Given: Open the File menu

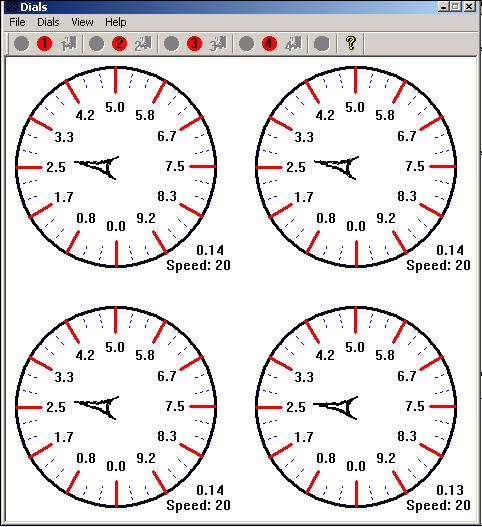Looking at the screenshot, I should [17, 22].
